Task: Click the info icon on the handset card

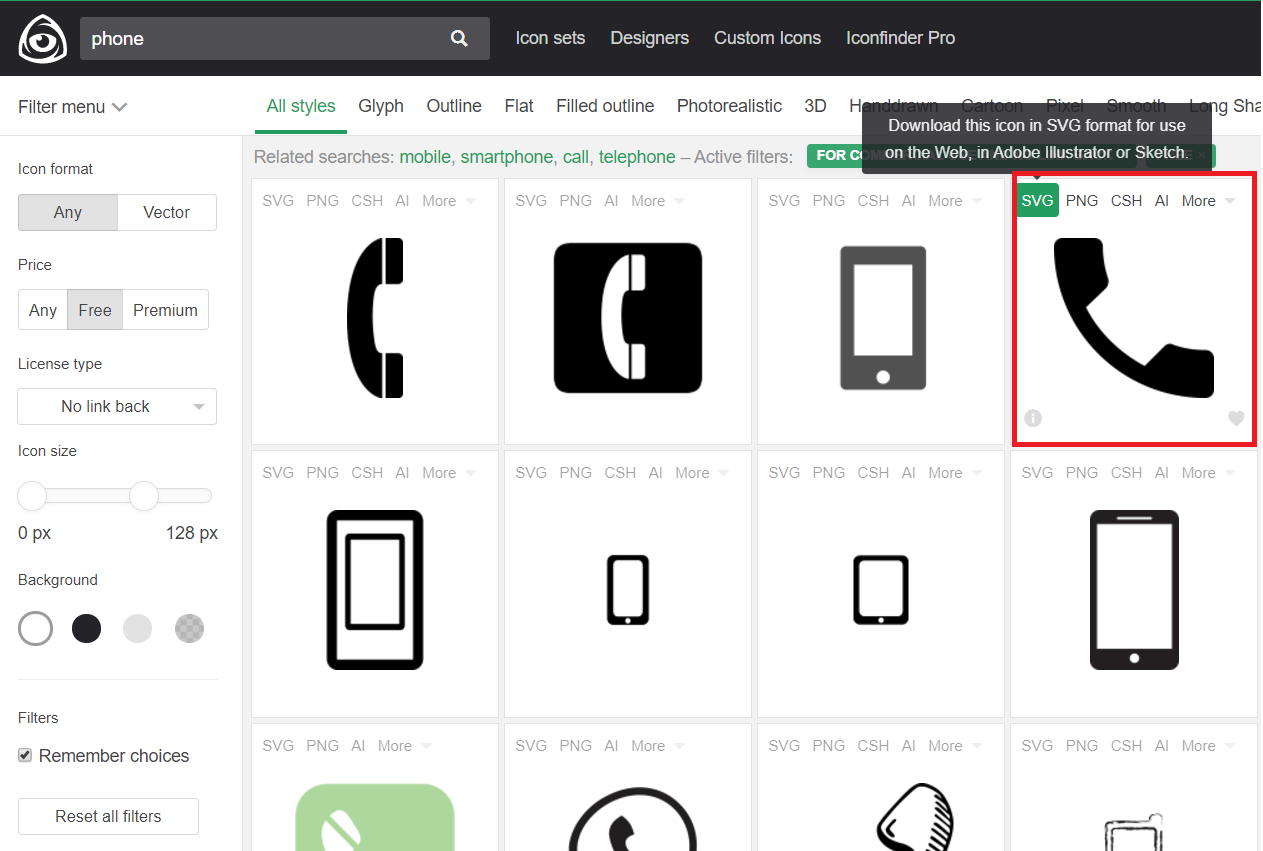Action: pos(1033,418)
